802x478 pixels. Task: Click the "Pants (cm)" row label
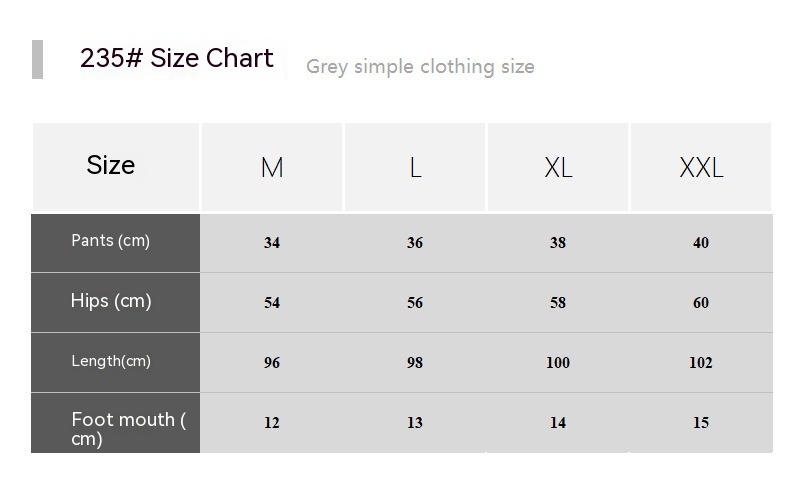pyautogui.click(x=111, y=241)
